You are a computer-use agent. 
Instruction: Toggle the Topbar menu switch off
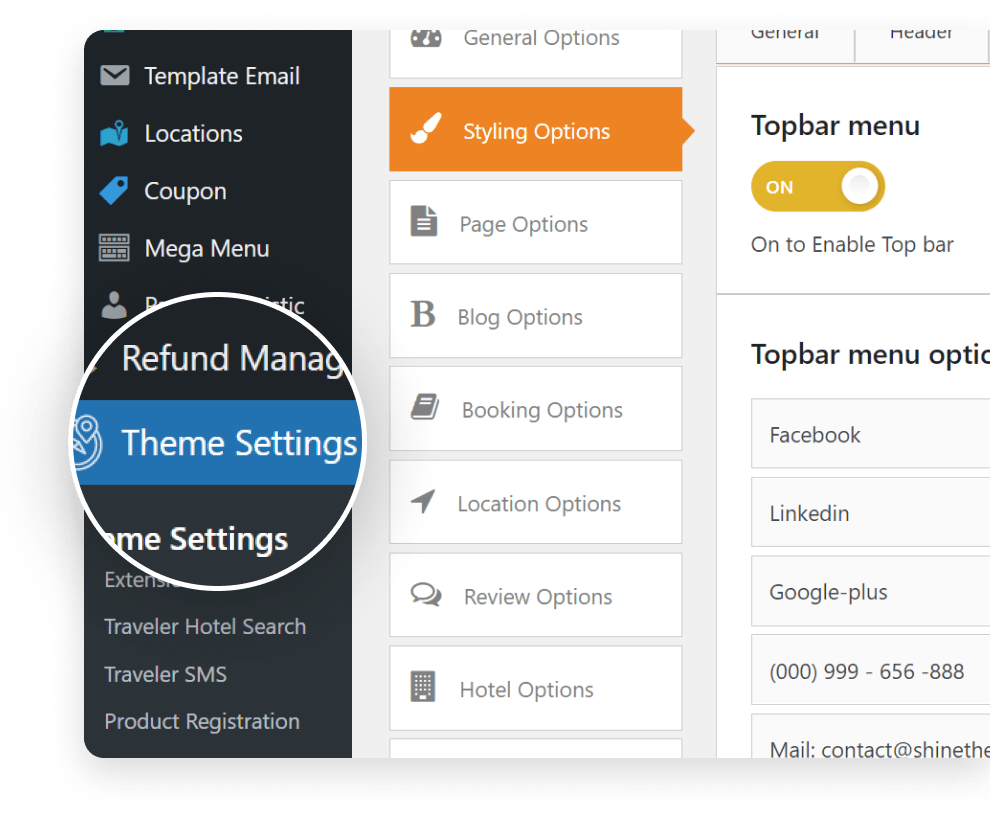818,186
